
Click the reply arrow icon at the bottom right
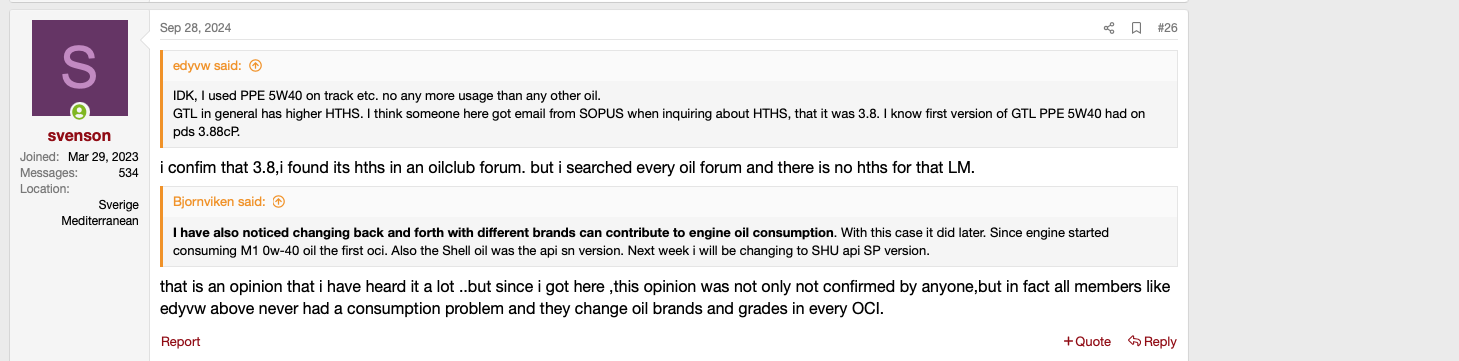[x=1134, y=342]
